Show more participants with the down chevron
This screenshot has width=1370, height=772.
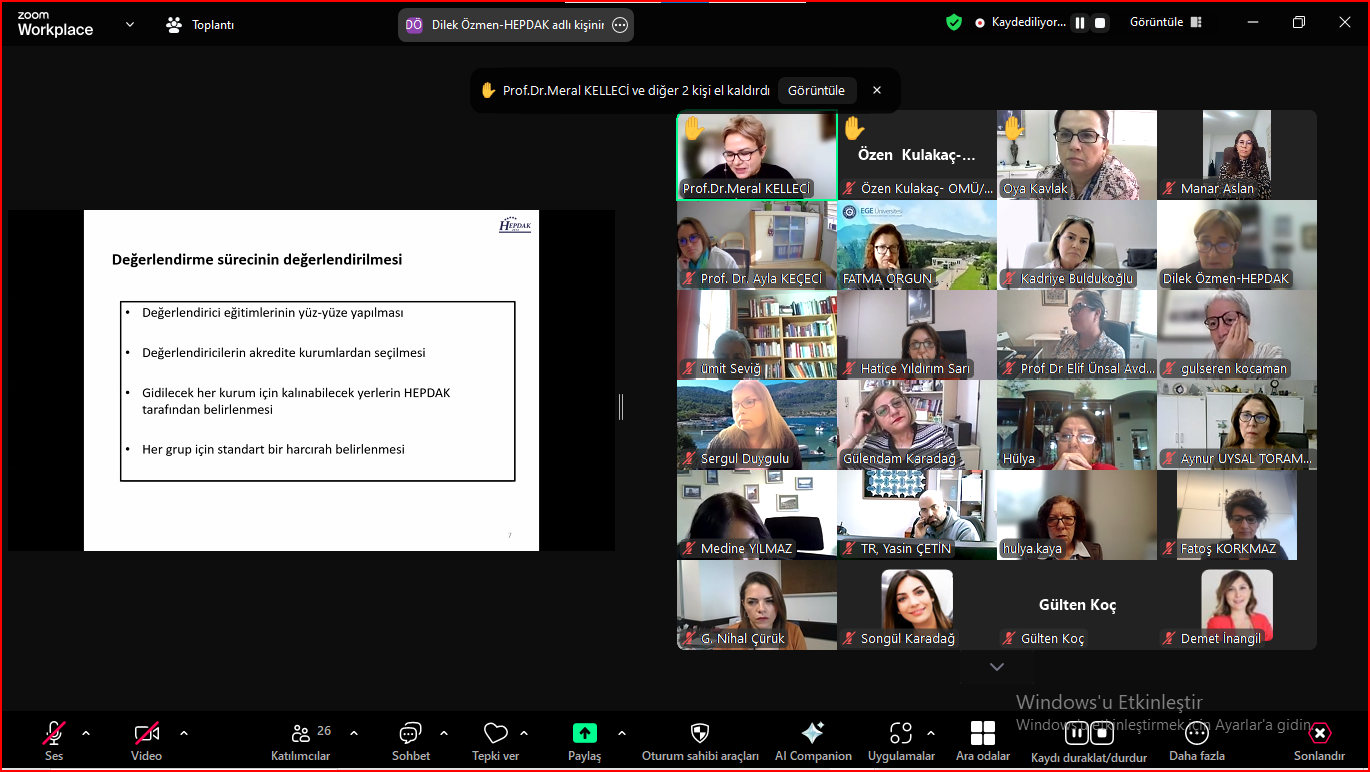[997, 667]
